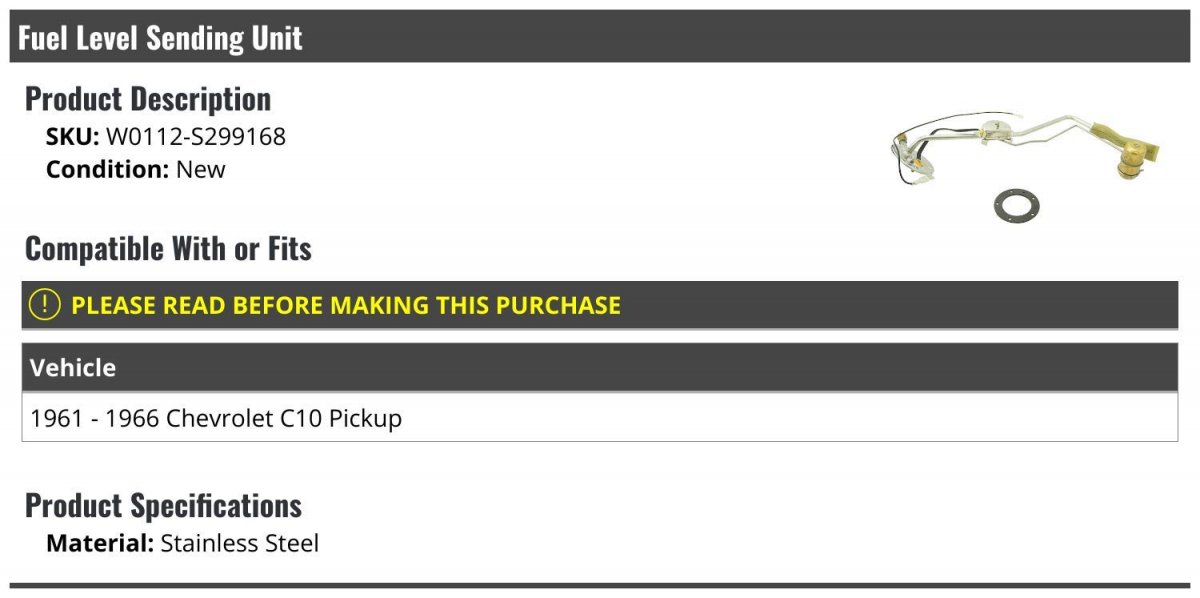Click the word New in Condition
This screenshot has height=598, width=1200.
[201, 169]
